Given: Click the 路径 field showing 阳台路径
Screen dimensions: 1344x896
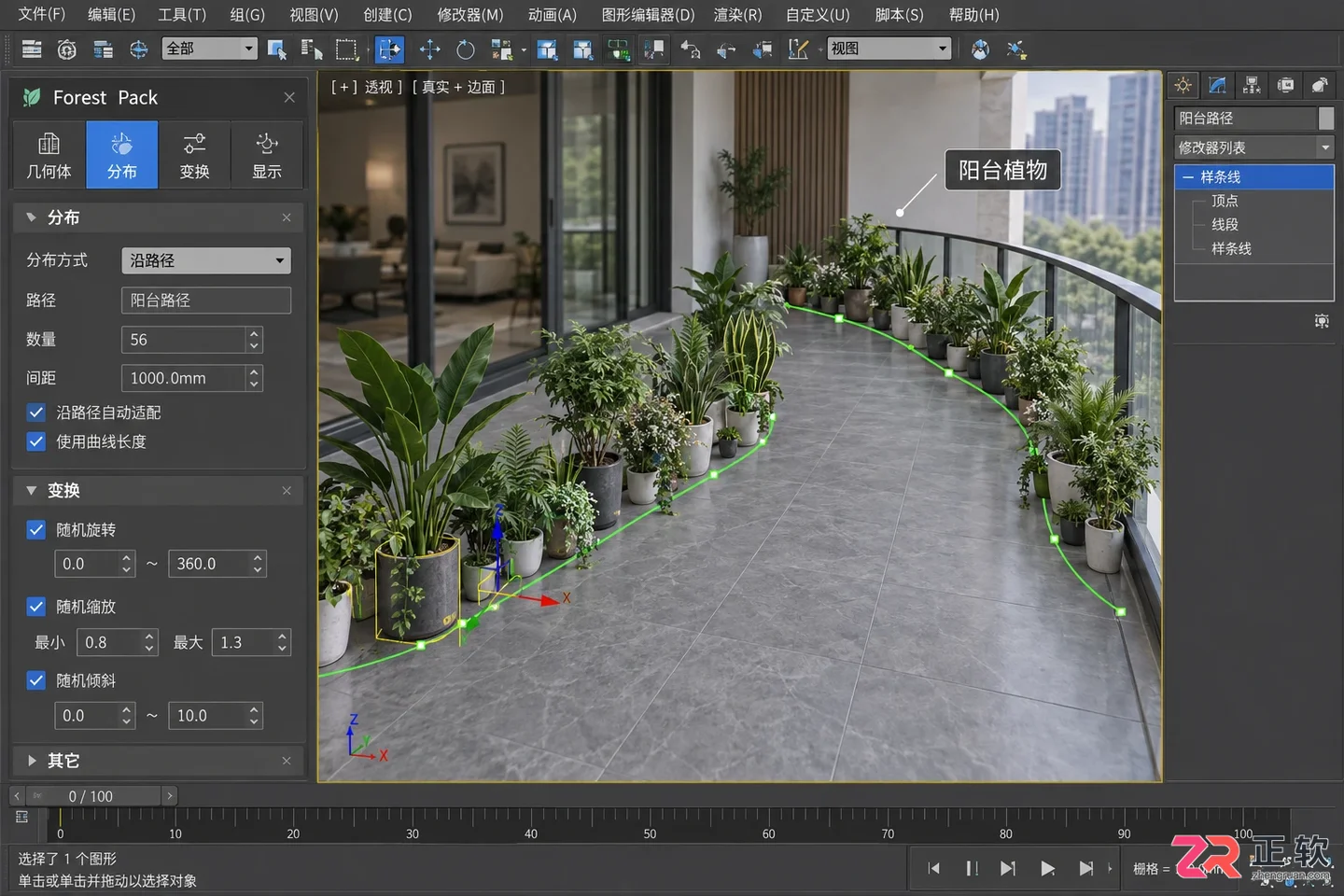Looking at the screenshot, I should pos(206,301).
